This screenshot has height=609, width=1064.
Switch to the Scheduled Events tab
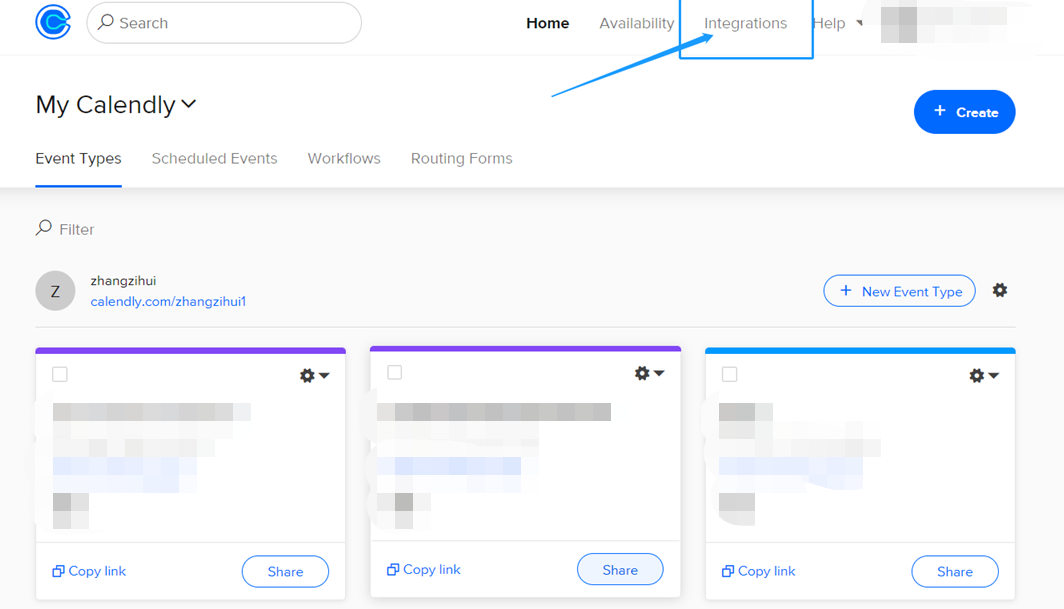point(214,158)
